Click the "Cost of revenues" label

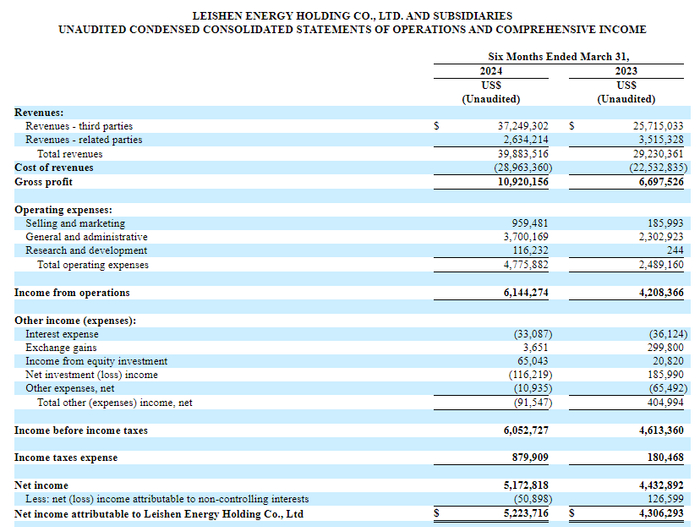54,167
